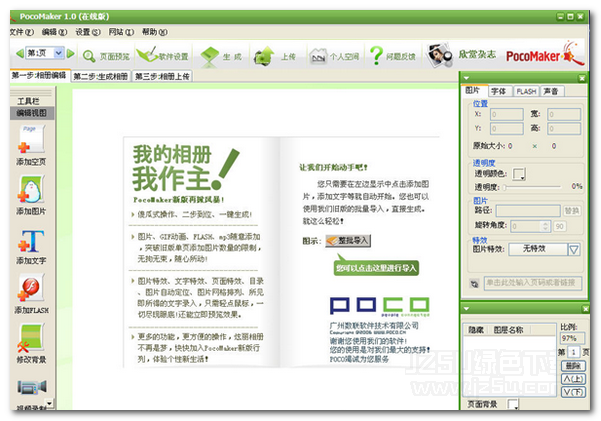Screen dimensions: 601x421
Task: Click 生成 green book icon
Action: (x=209, y=56)
